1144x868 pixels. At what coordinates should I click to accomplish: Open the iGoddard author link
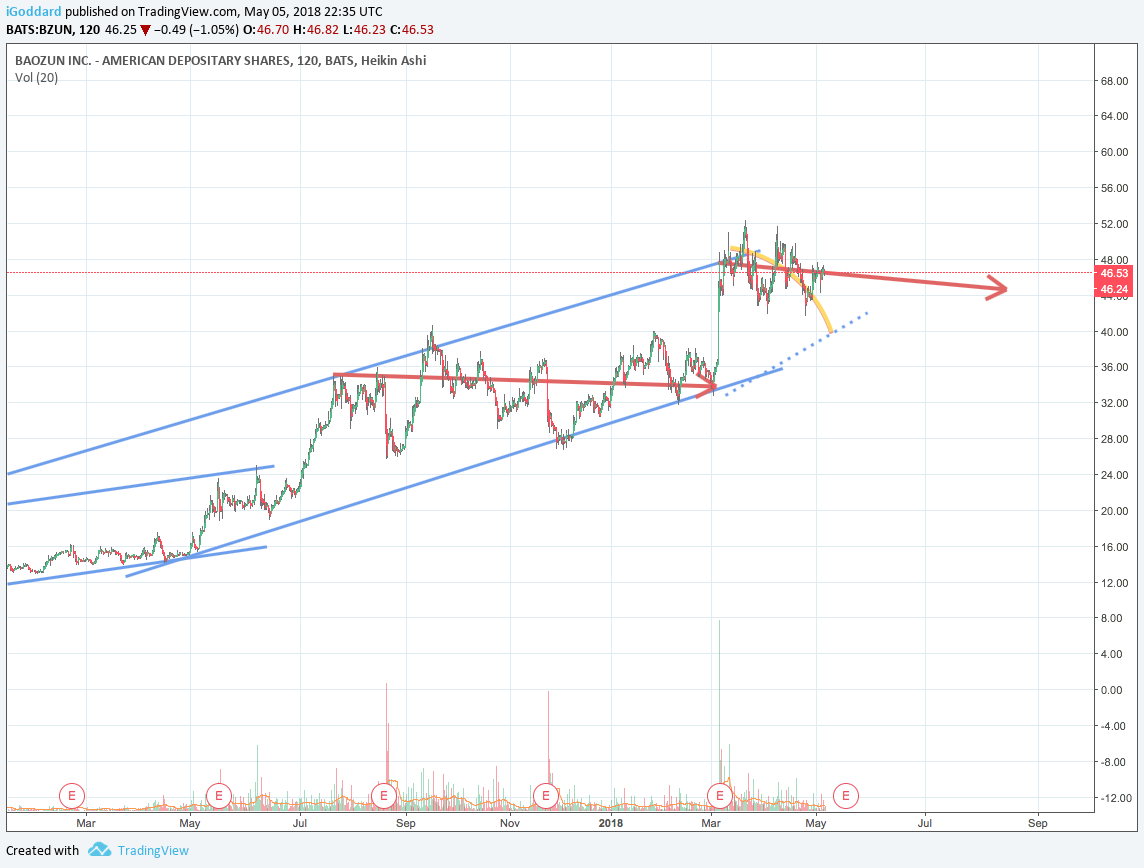34,12
